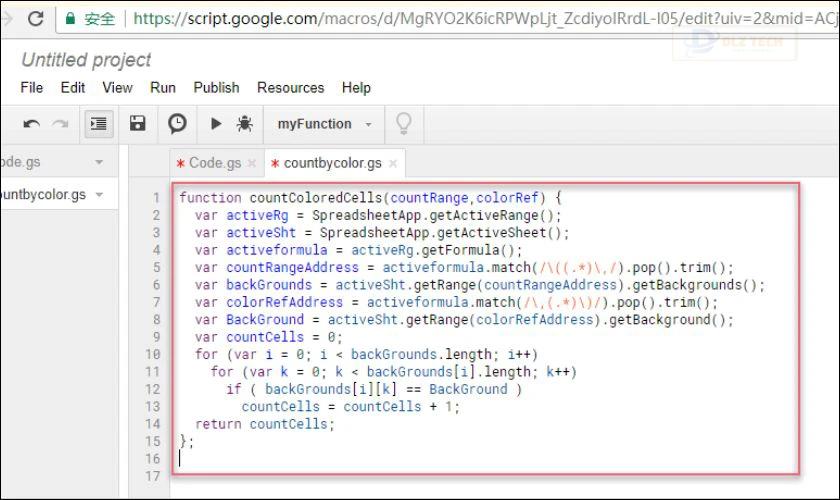The height and width of the screenshot is (500, 840).
Task: Select Code.gs in the file sidebar
Action: pyautogui.click(x=20, y=162)
